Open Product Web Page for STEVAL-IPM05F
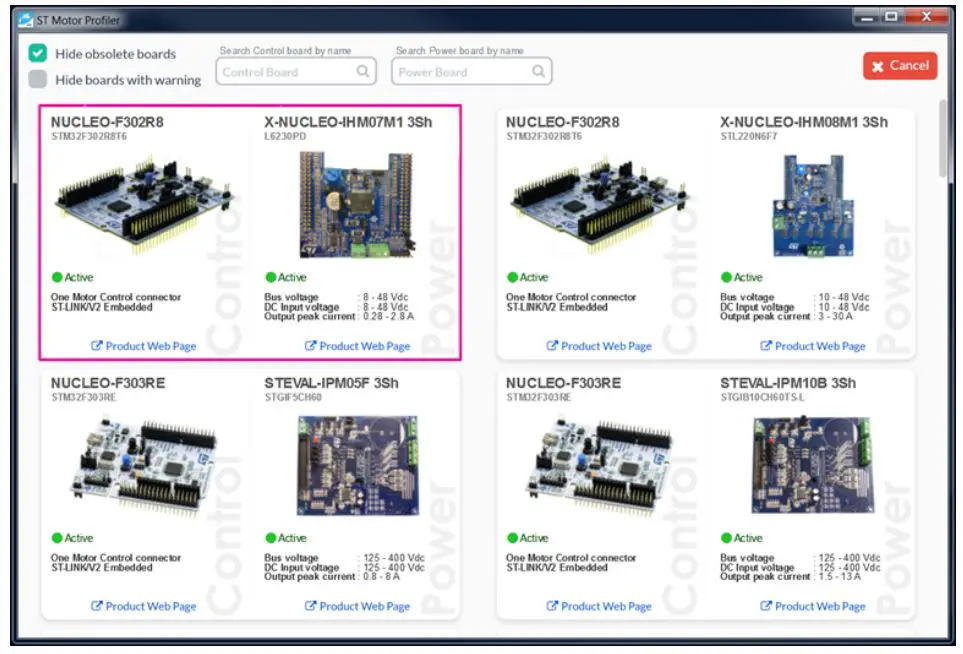Image resolution: width=963 pixels, height=654 pixels. [357, 606]
